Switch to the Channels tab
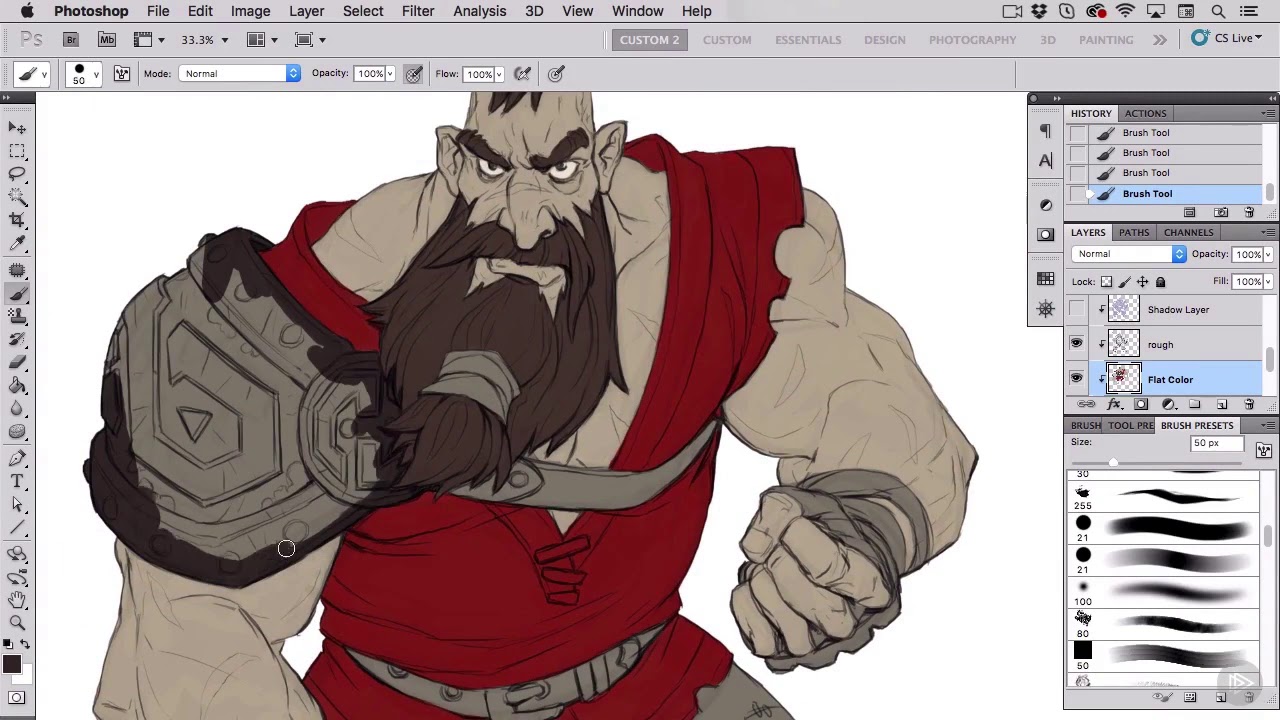 (1188, 233)
